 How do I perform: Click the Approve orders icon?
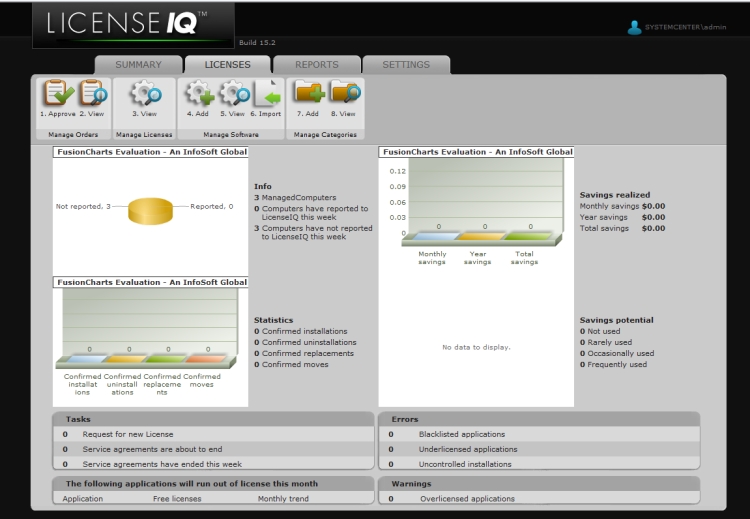click(x=59, y=93)
